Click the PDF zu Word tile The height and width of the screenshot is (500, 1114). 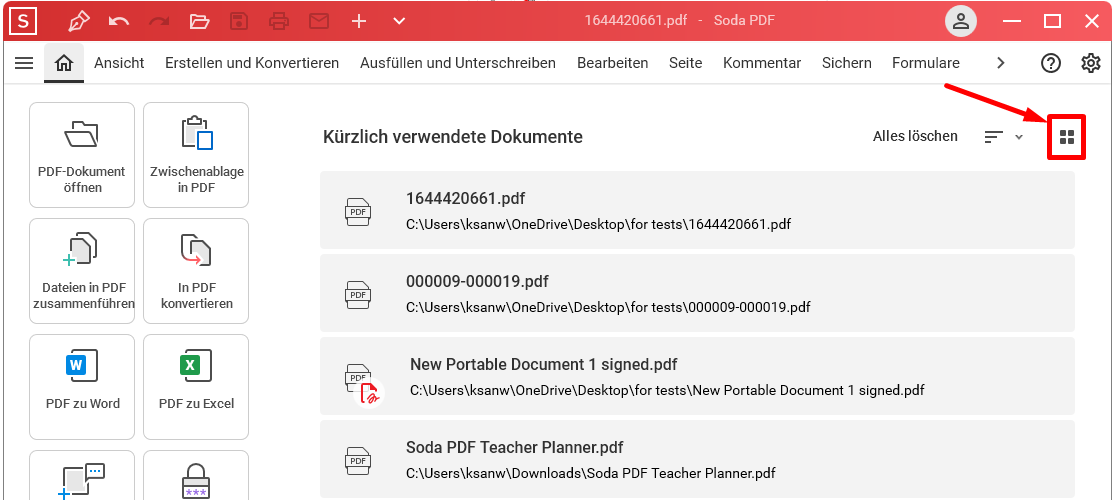point(82,387)
